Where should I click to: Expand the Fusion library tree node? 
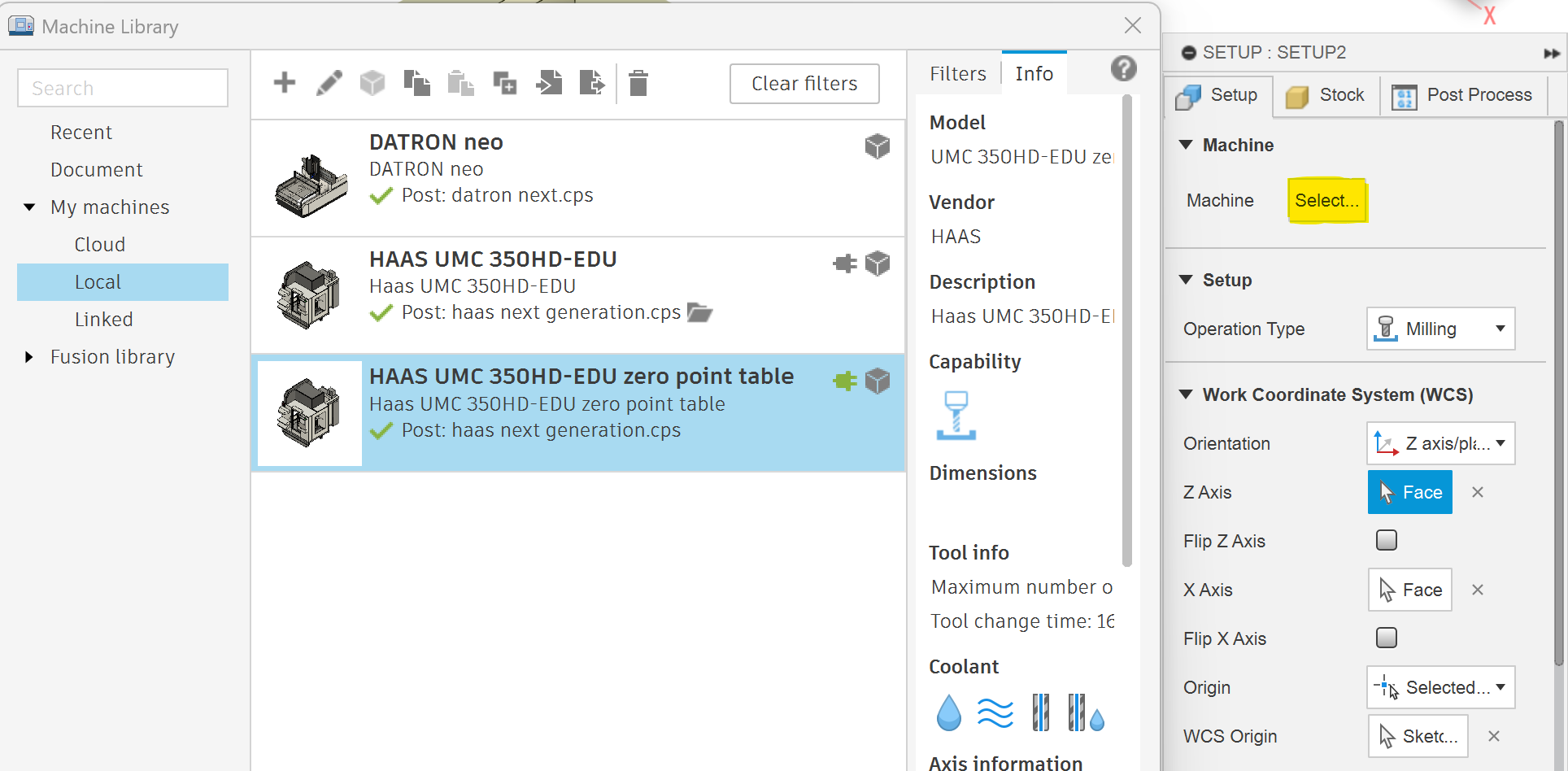pos(29,357)
